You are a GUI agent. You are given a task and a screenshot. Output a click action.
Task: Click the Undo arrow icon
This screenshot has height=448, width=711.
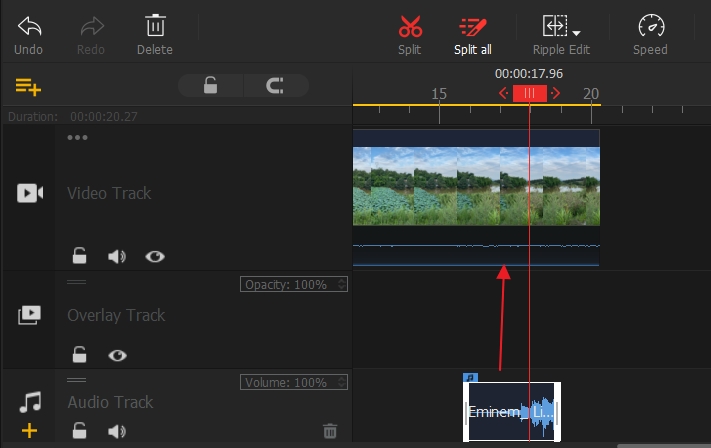tap(29, 26)
